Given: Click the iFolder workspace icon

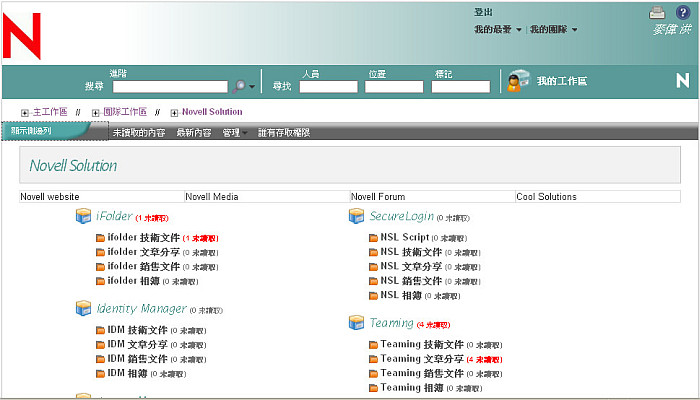Looking at the screenshot, I should click(83, 216).
